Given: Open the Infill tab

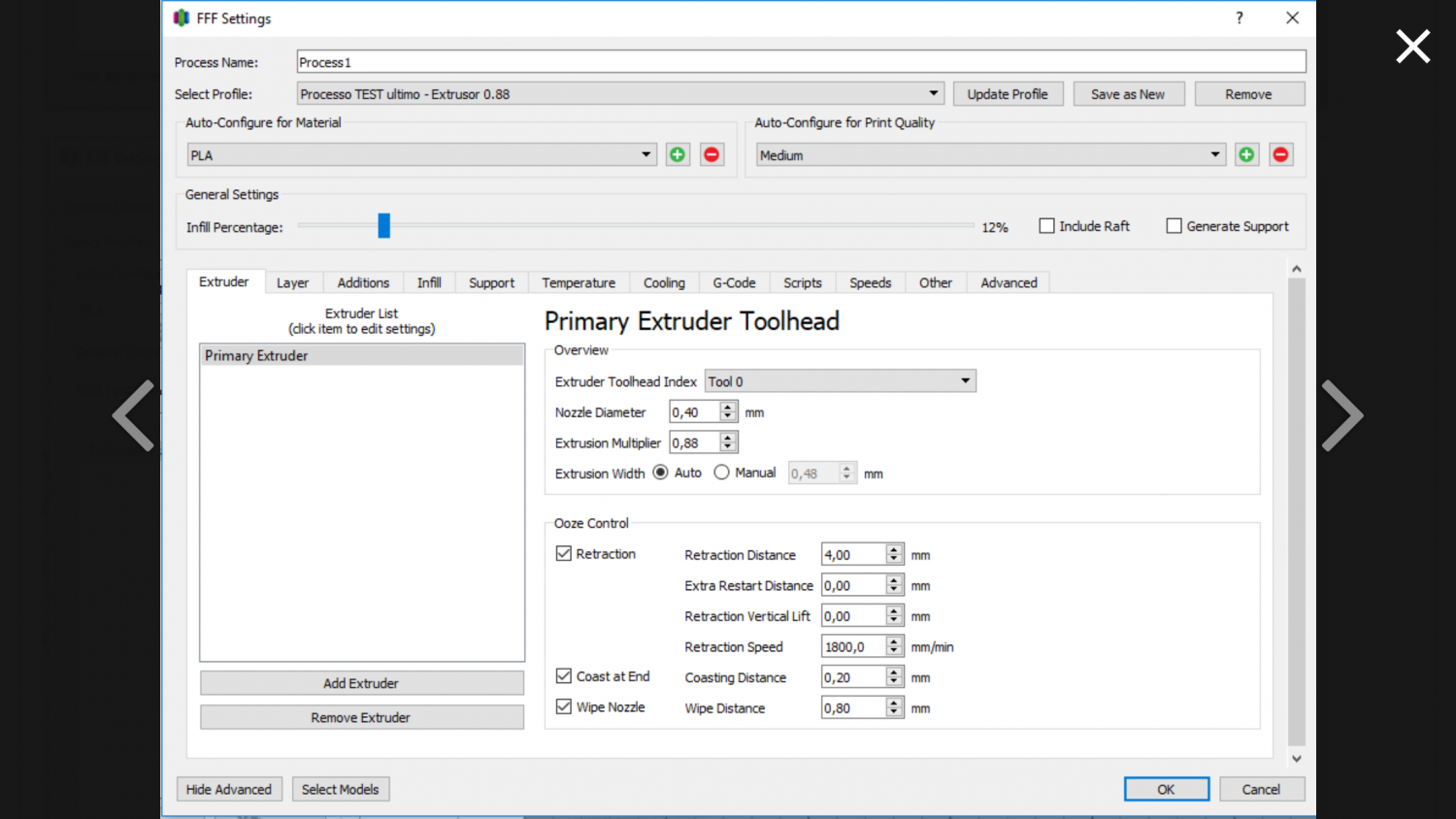Looking at the screenshot, I should pyautogui.click(x=429, y=283).
